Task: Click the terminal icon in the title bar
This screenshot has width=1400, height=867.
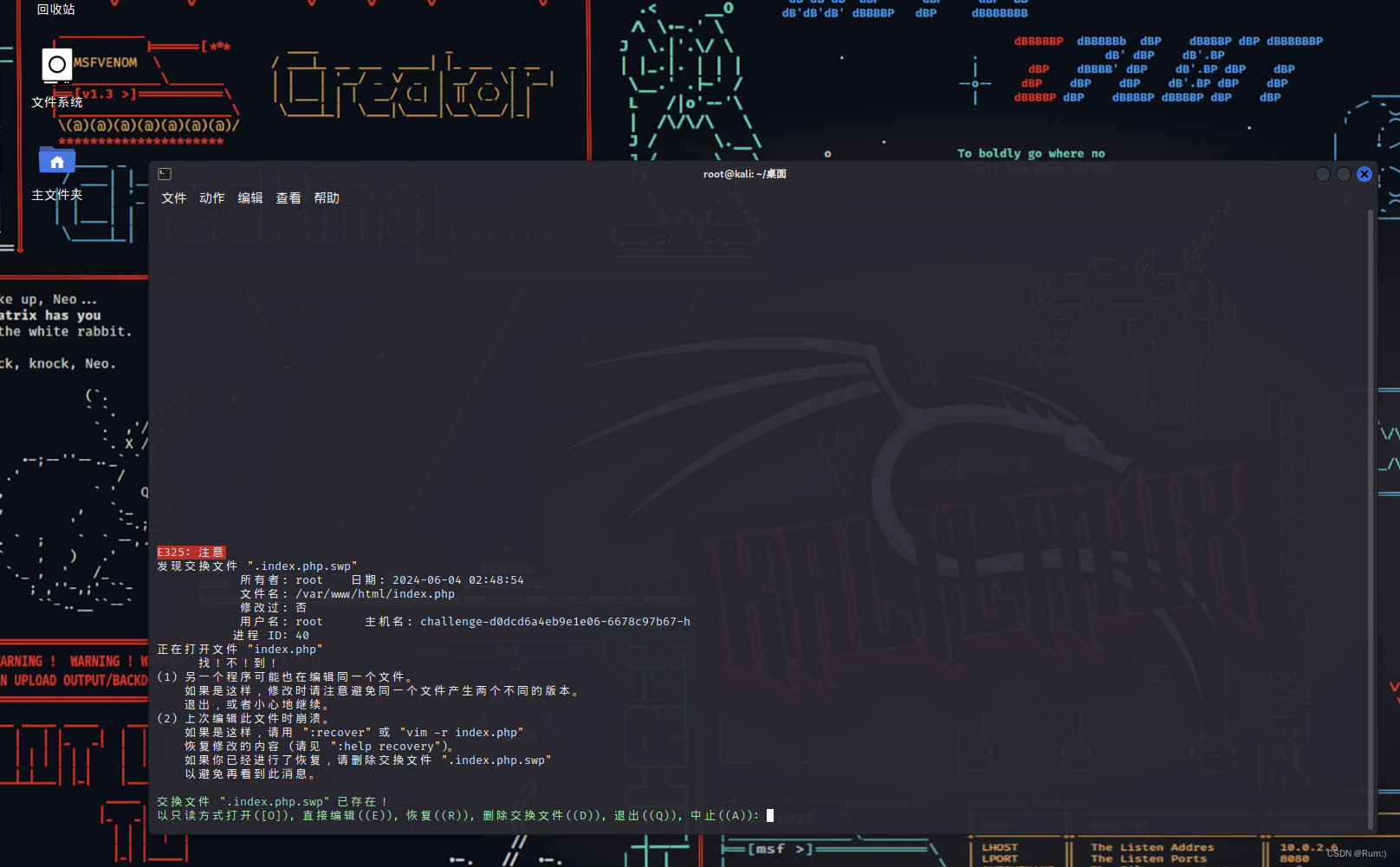Action: (165, 174)
